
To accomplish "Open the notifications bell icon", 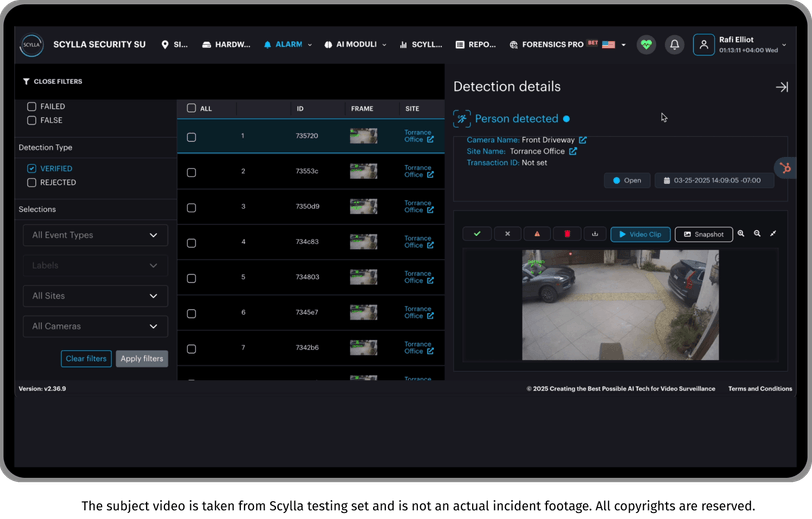I will pos(674,45).
